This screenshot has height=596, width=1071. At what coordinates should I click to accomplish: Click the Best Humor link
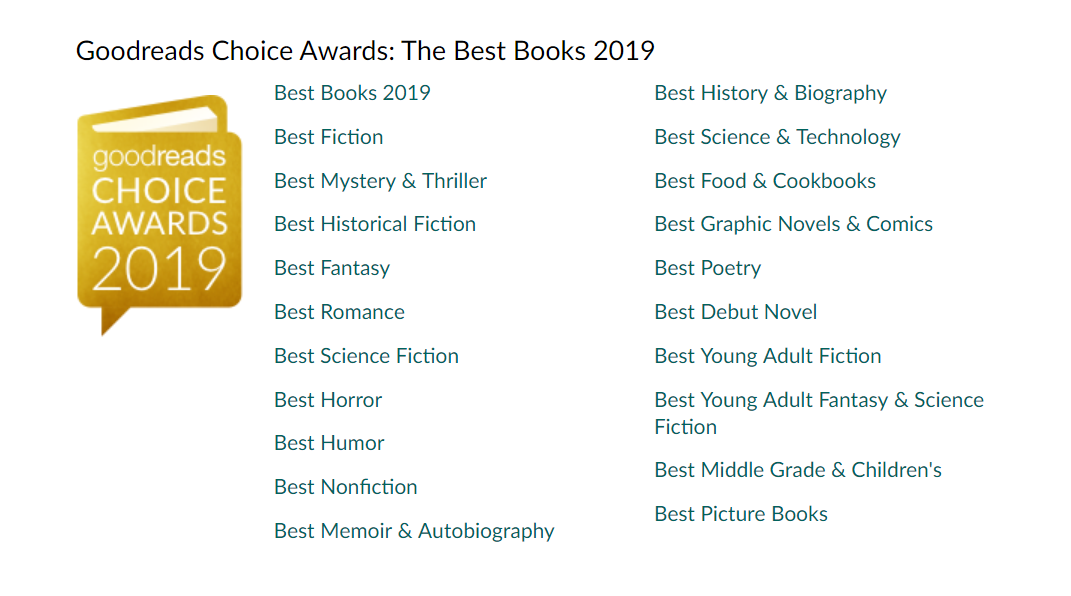[x=329, y=443]
